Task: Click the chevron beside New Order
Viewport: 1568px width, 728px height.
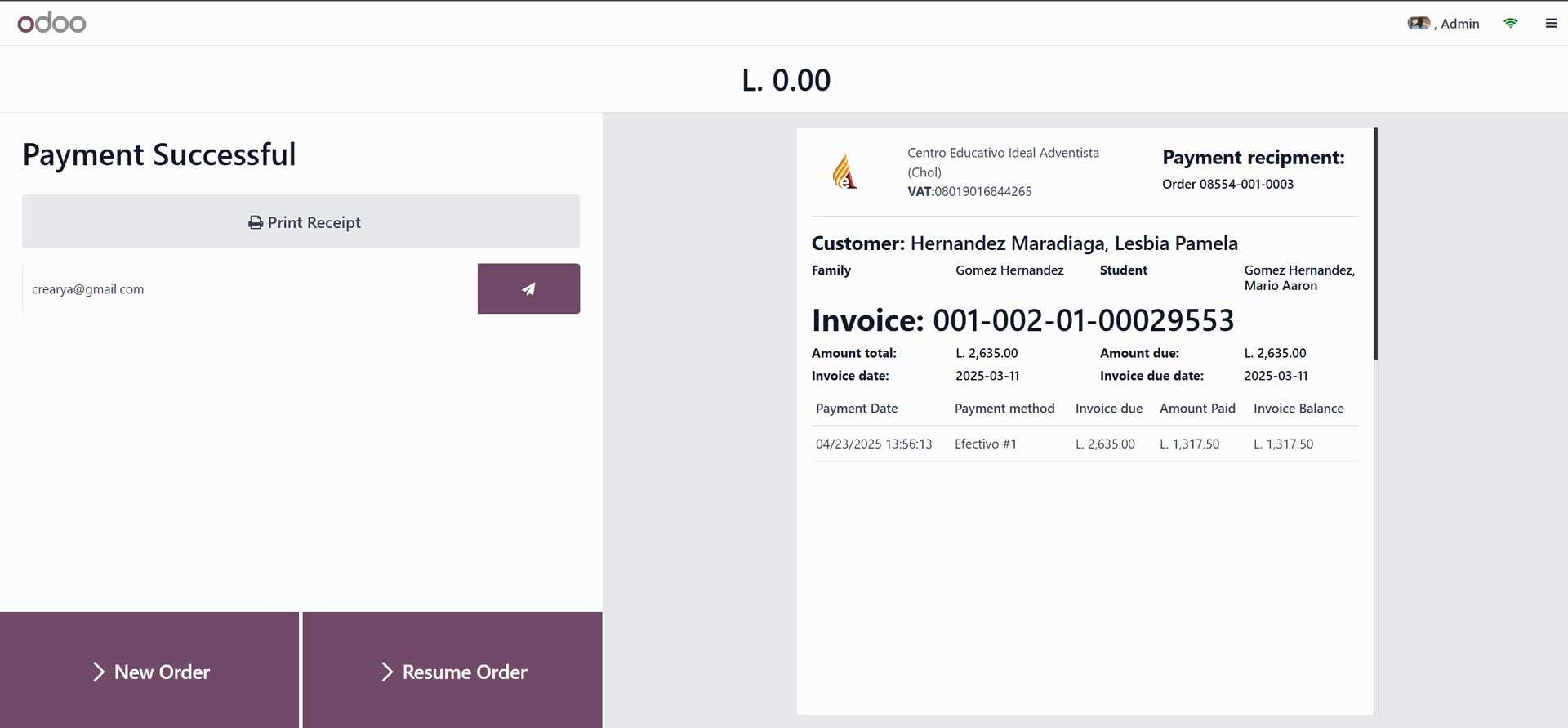Action: click(x=99, y=672)
